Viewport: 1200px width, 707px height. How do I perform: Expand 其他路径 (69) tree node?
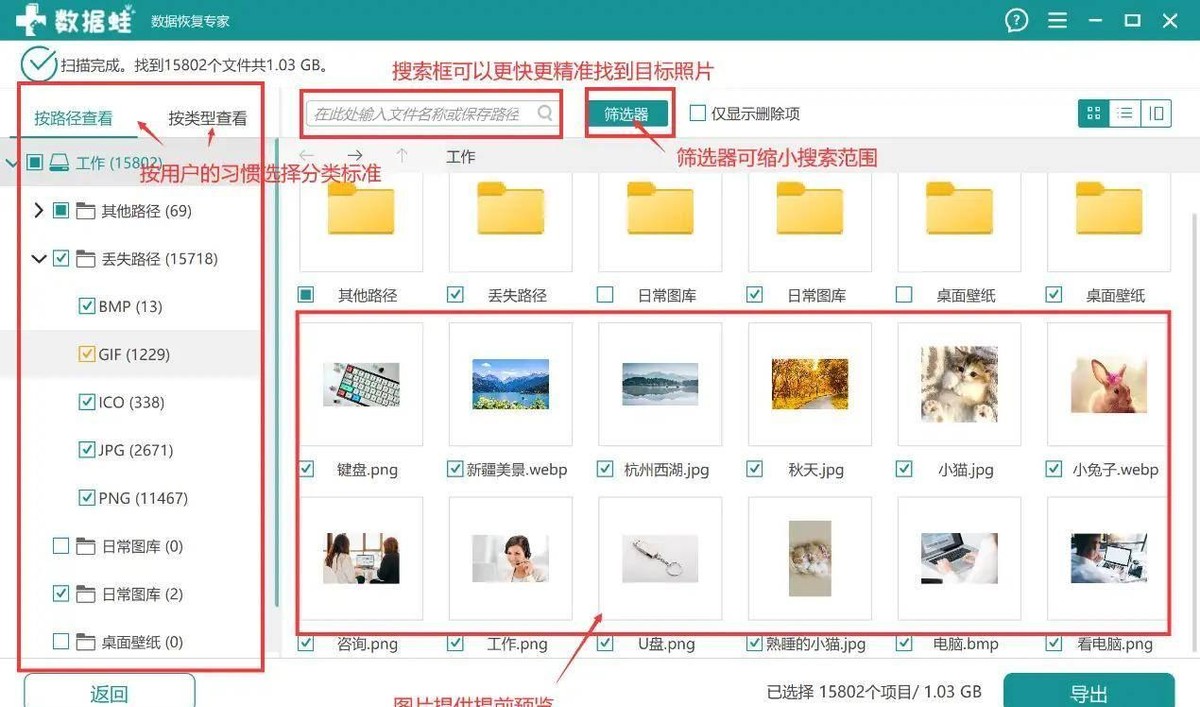pos(38,211)
